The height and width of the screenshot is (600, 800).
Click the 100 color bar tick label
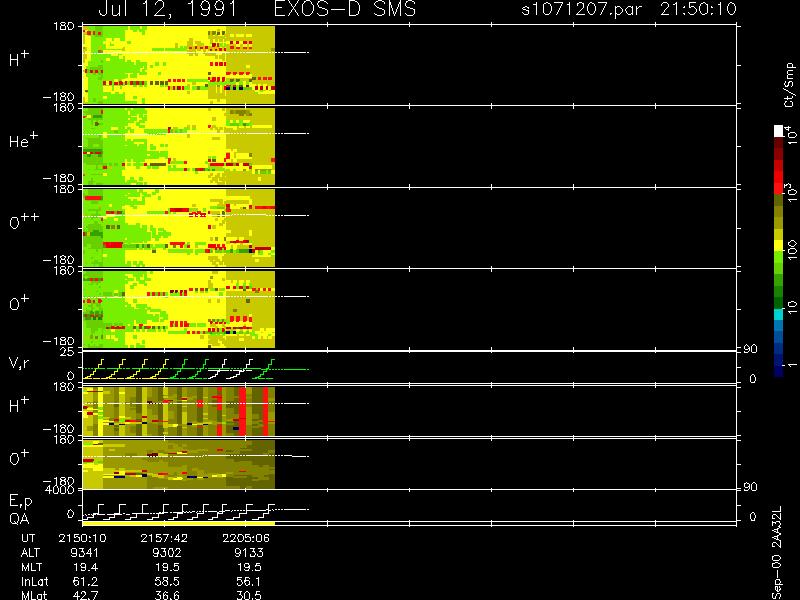(791, 251)
